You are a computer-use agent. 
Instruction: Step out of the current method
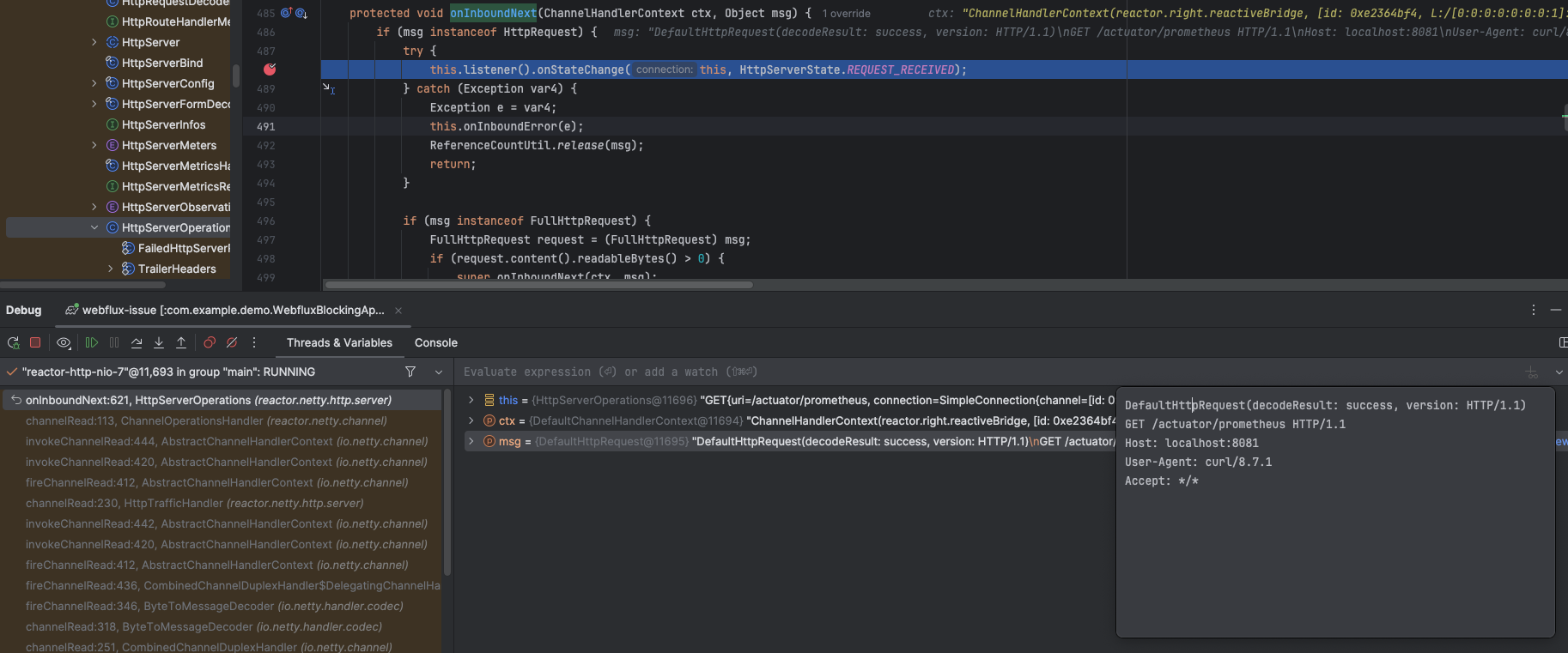(x=181, y=342)
